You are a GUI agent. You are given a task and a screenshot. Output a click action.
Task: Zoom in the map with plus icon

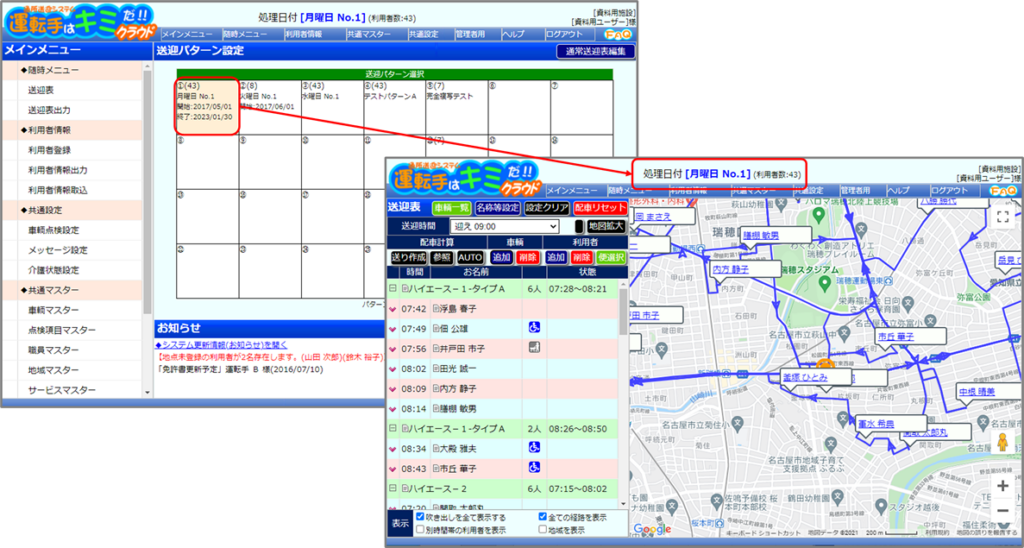(1002, 487)
